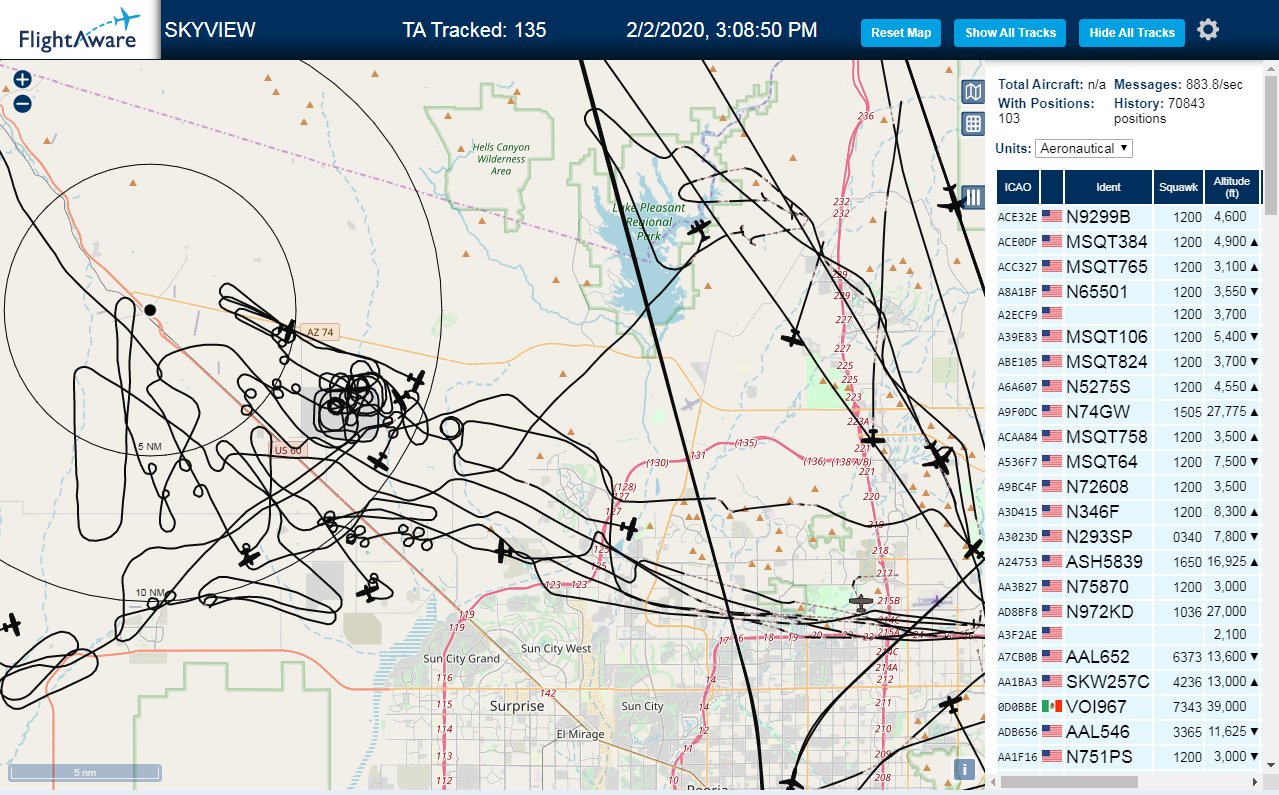Select the aircraft over Lake Pleasant
1279x795 pixels.
click(x=699, y=230)
